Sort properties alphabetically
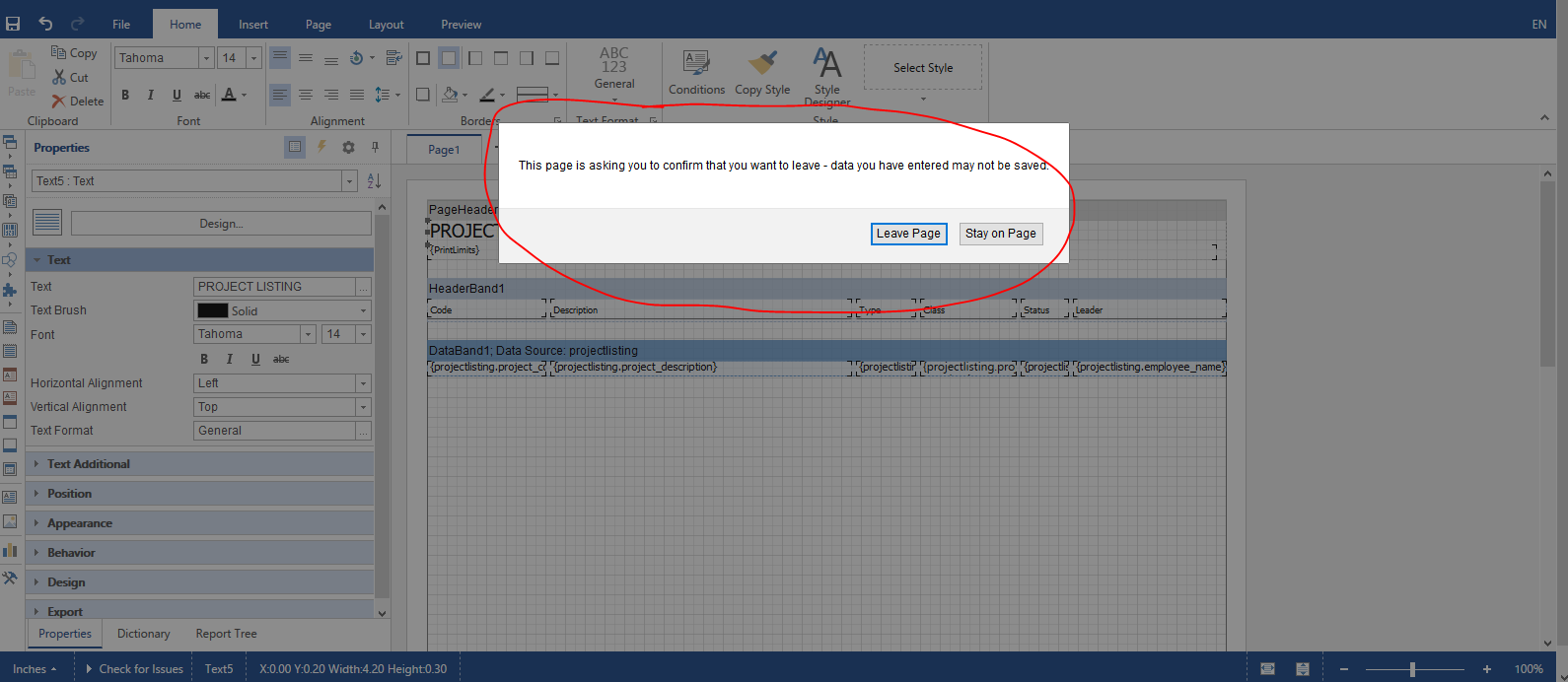This screenshot has width=1568, height=682. point(374,181)
